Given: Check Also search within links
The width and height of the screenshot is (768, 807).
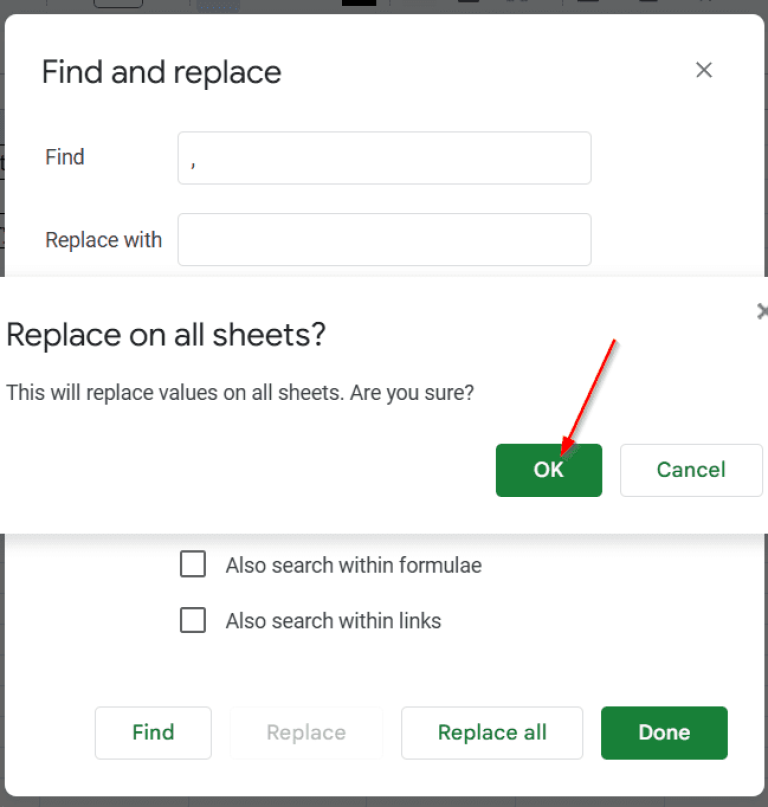Looking at the screenshot, I should click(193, 621).
